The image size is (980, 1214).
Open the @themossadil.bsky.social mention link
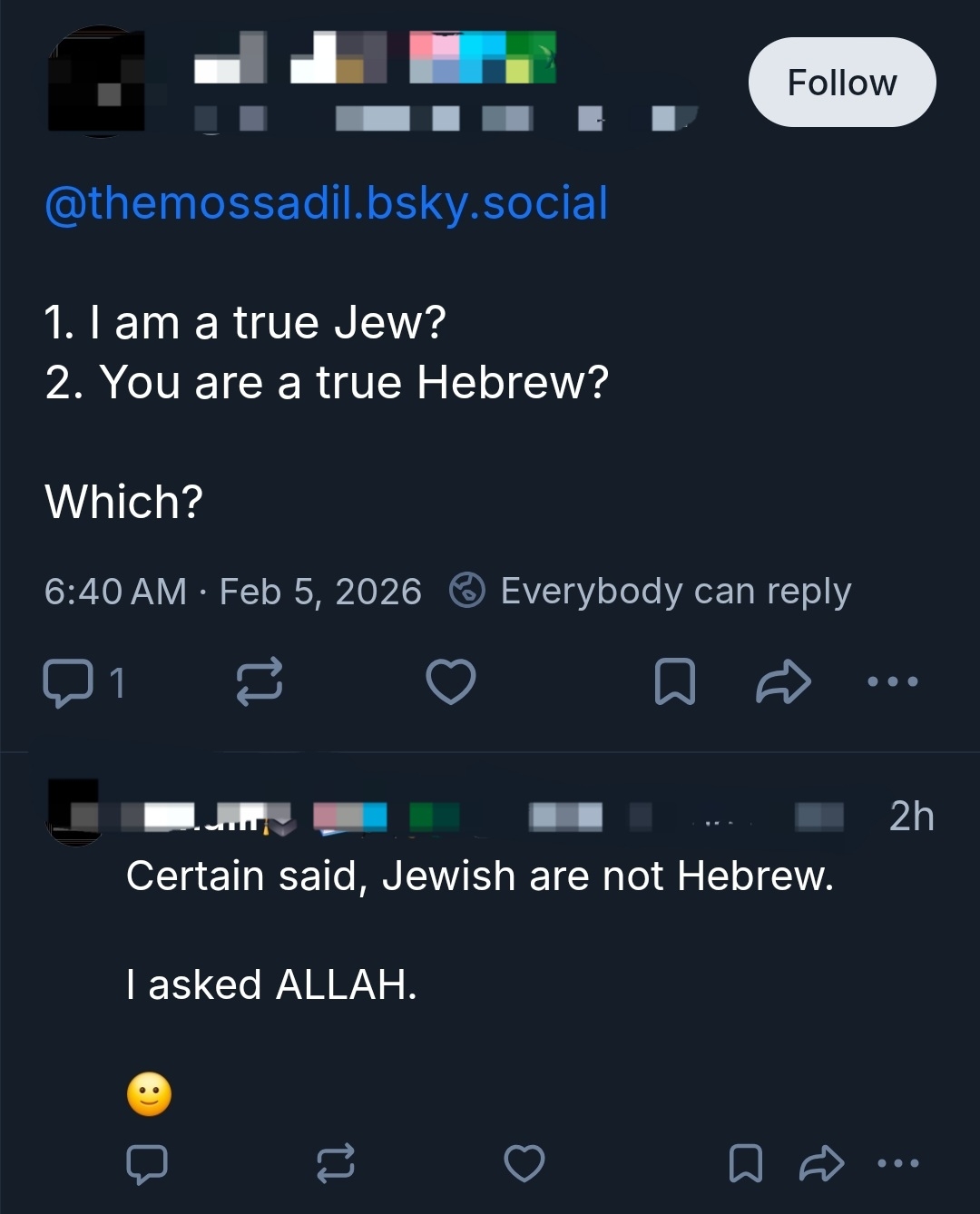tap(326, 203)
